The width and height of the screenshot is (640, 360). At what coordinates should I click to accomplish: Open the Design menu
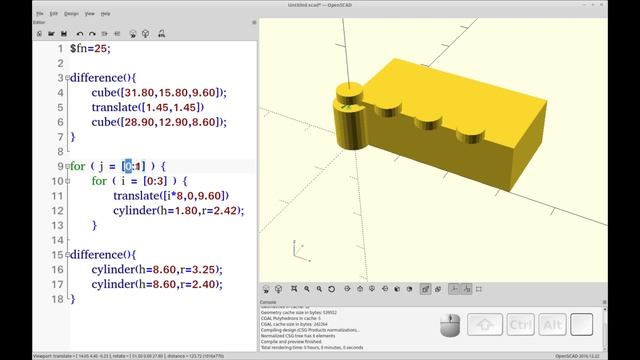point(71,13)
